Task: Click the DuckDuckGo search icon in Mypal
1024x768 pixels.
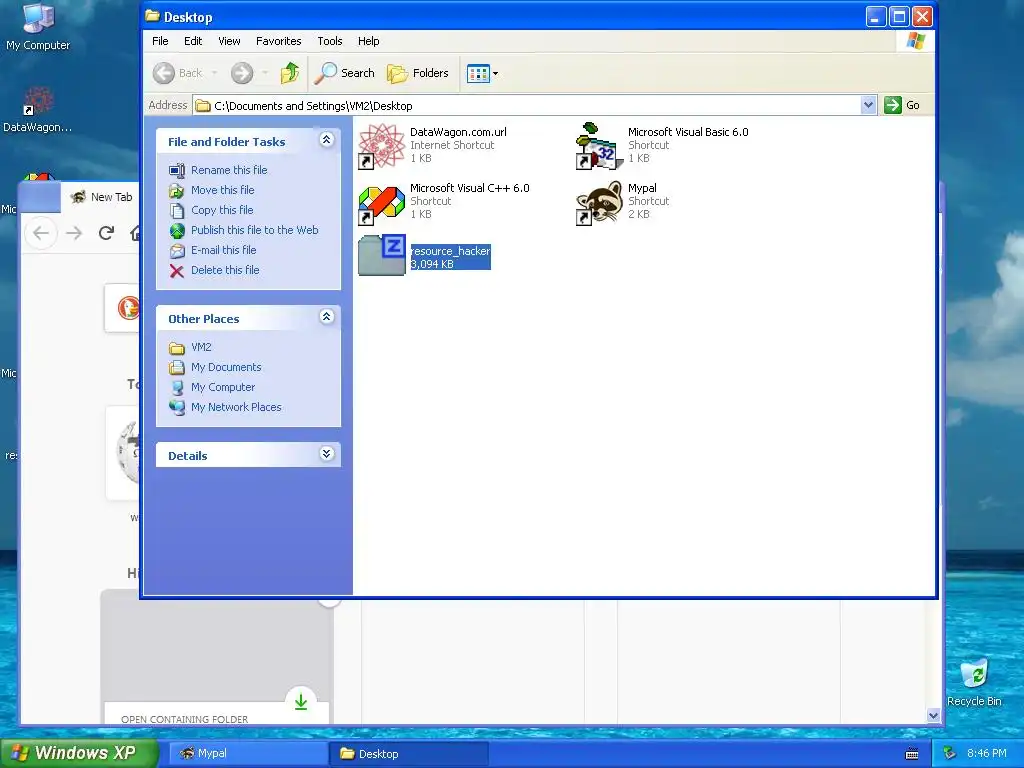Action: (129, 308)
